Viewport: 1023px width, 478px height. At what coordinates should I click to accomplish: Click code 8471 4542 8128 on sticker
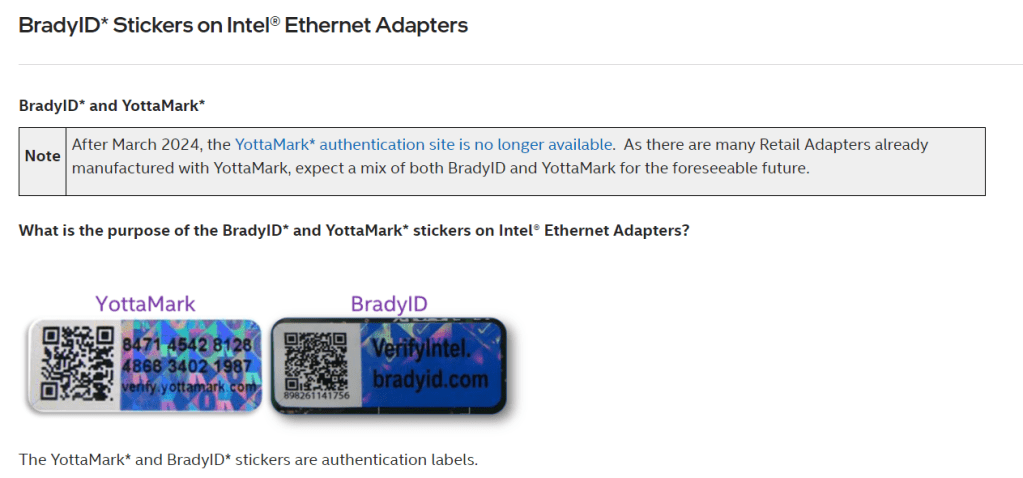tap(186, 346)
